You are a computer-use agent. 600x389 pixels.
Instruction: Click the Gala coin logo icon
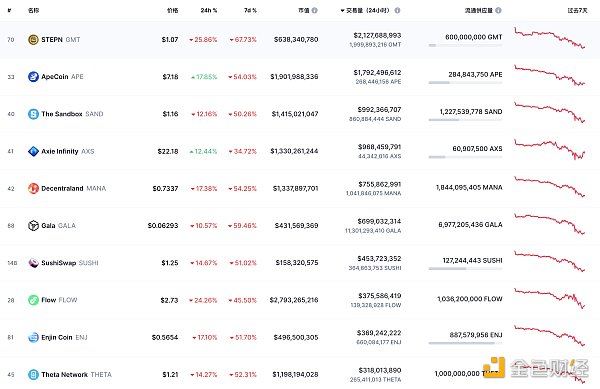coord(33,226)
